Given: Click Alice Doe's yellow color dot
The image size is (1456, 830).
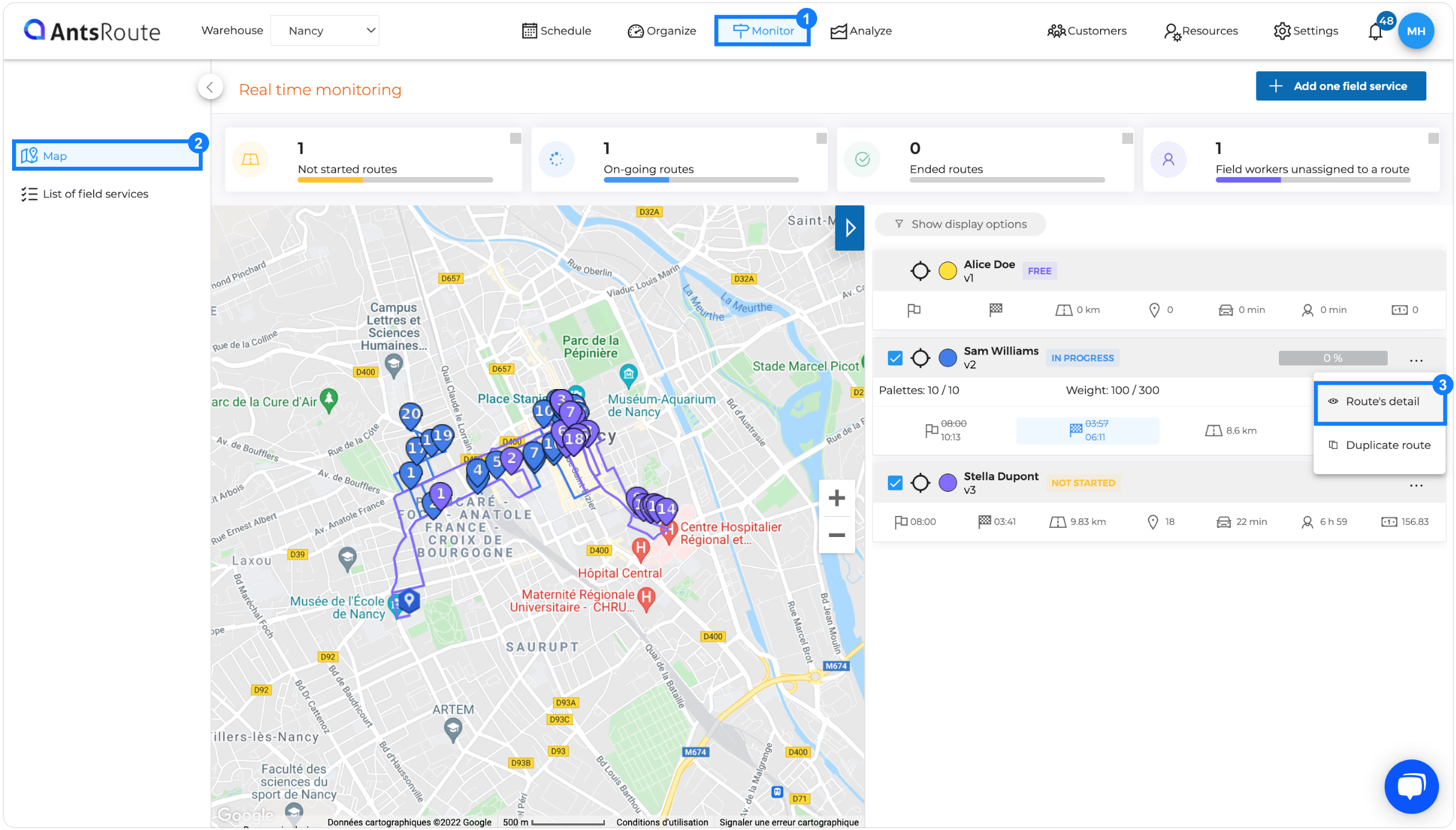Looking at the screenshot, I should [x=947, y=271].
